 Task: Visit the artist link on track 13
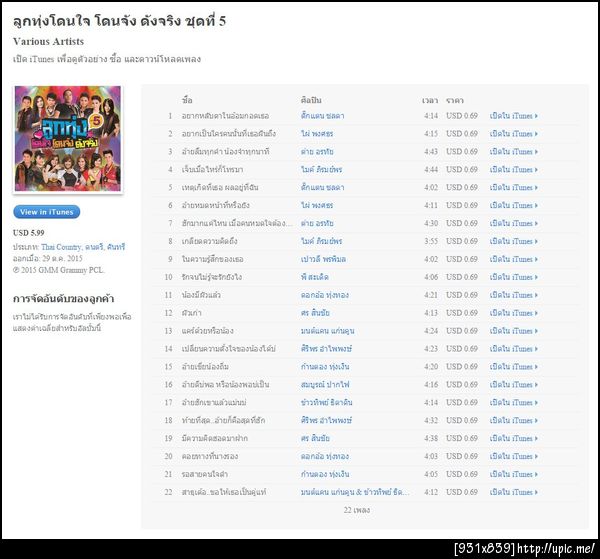[x=327, y=331]
